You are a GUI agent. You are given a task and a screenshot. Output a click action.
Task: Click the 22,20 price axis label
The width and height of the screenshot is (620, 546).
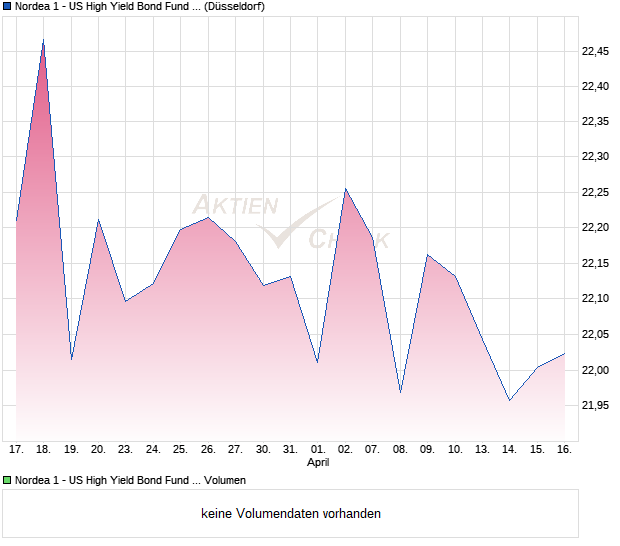[x=595, y=227]
